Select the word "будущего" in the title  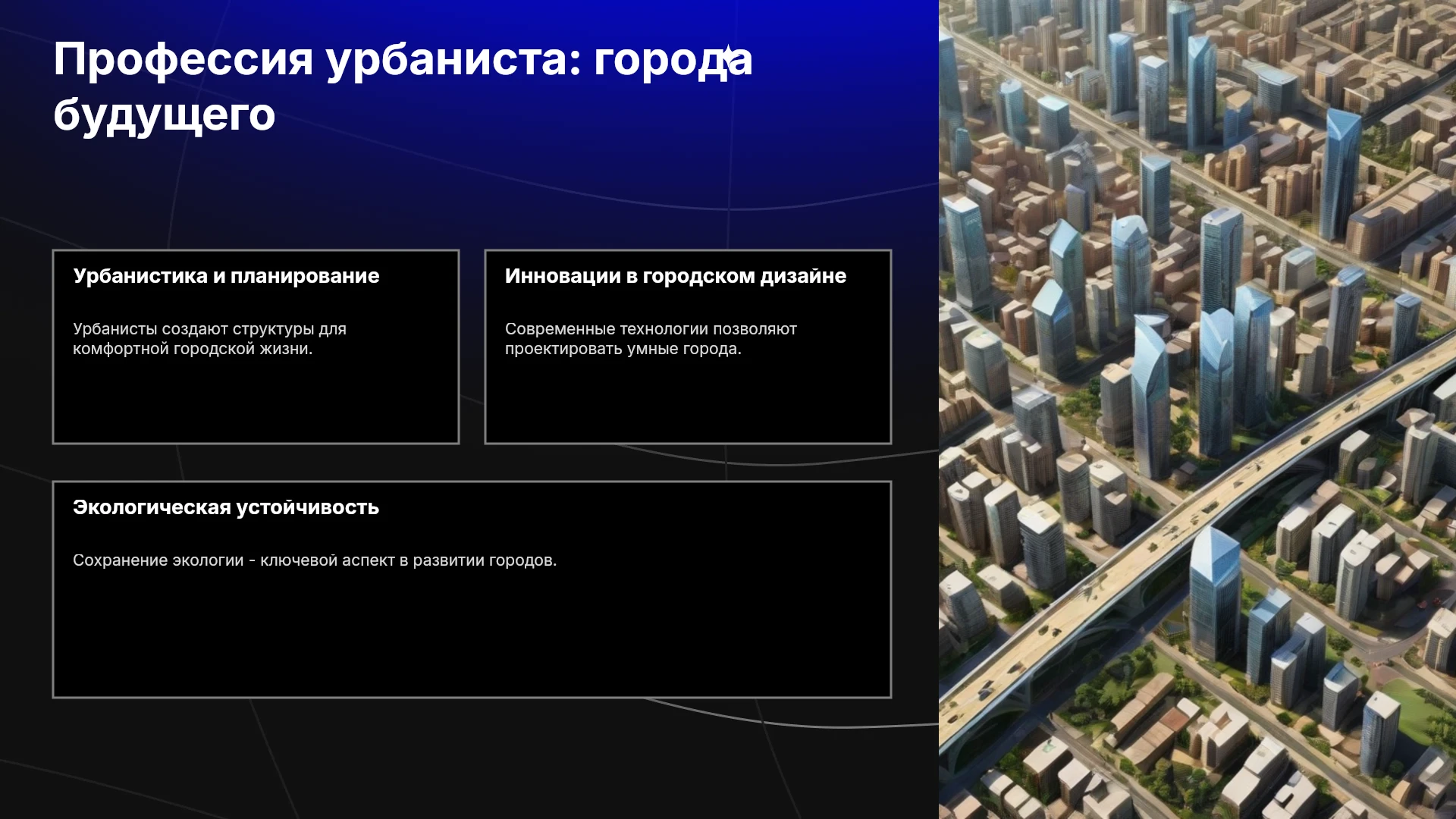[x=164, y=115]
